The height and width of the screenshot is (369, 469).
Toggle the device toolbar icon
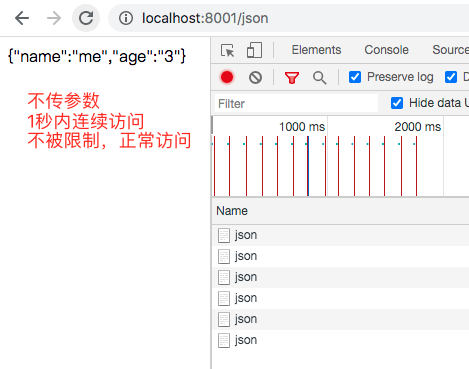coord(254,50)
